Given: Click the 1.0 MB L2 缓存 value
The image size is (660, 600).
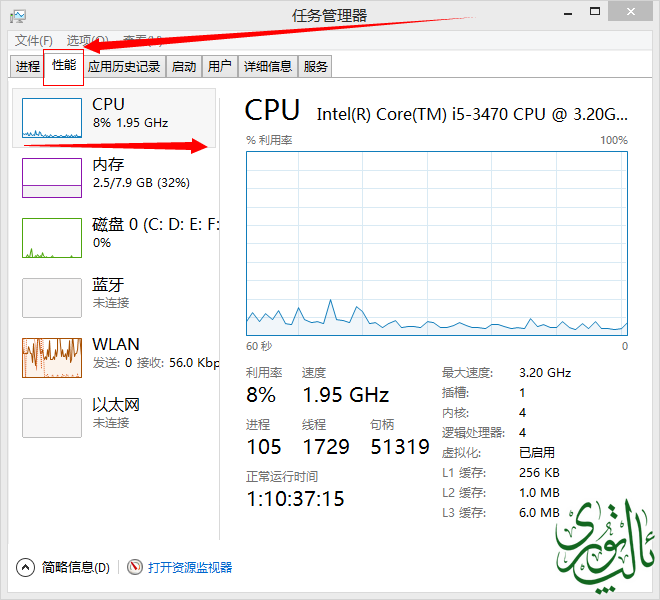Looking at the screenshot, I should pos(539,493).
